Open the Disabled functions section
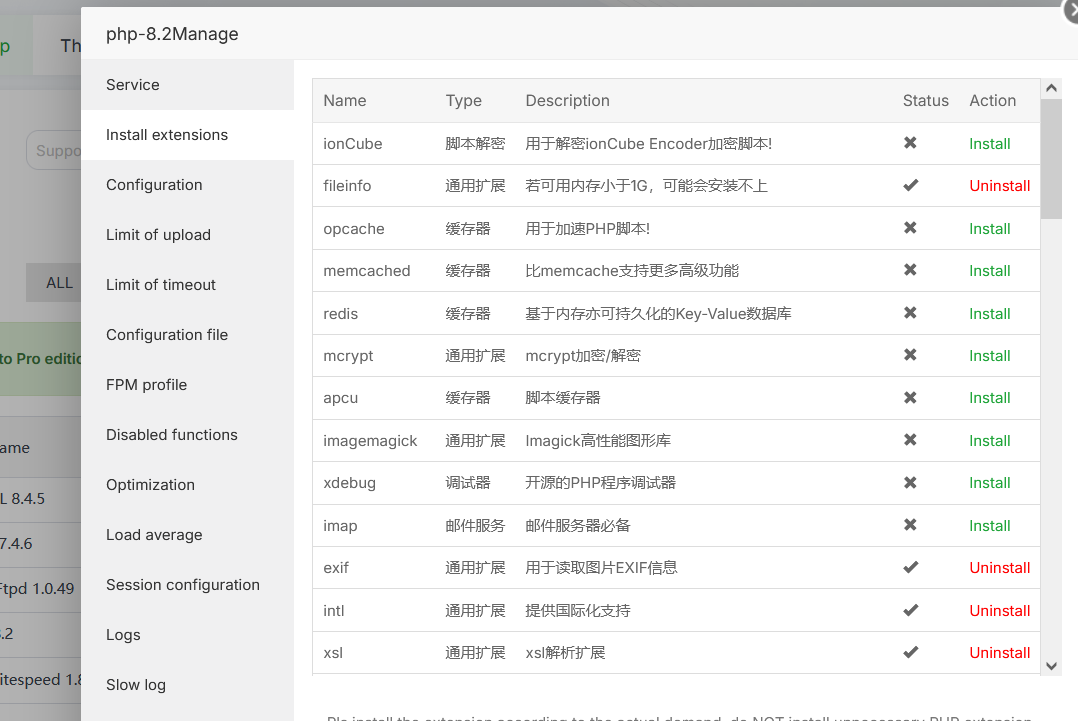 (172, 435)
